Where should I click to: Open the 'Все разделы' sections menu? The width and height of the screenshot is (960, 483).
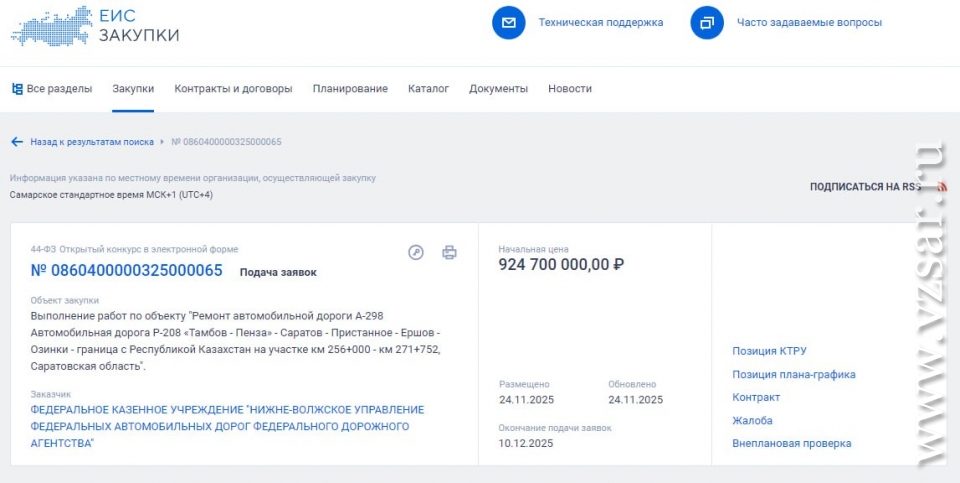pyautogui.click(x=52, y=89)
